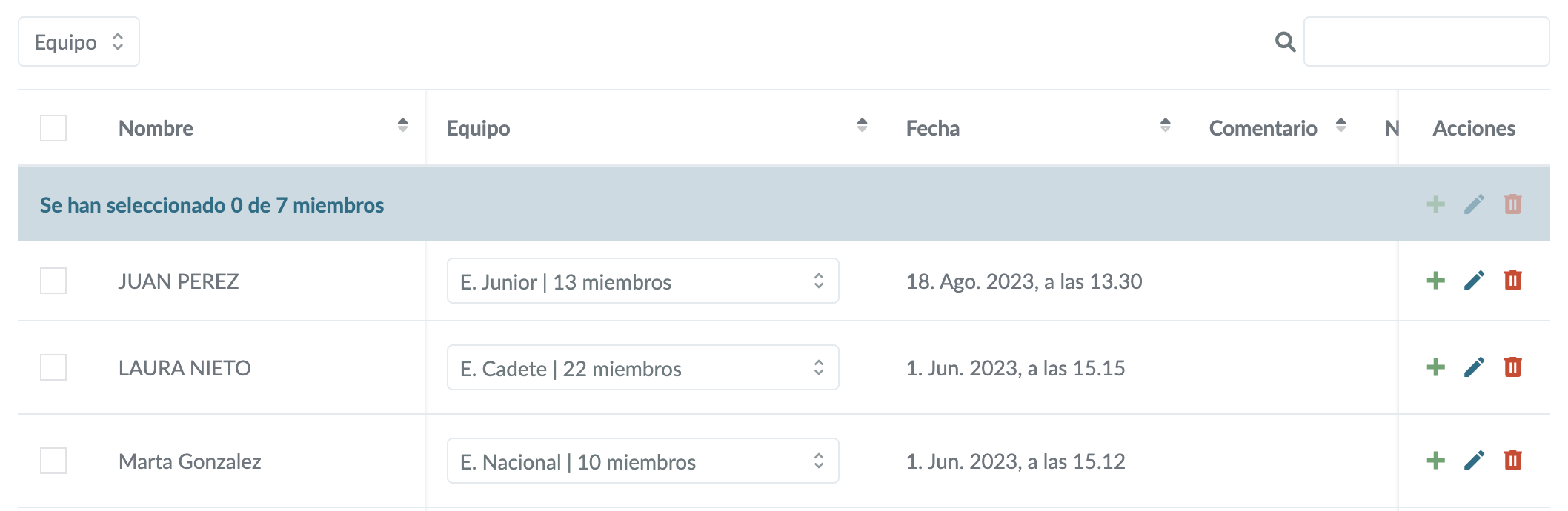Edit the JUAN PEREZ row with pencil icon
Screen dimensions: 1568x511
point(1474,281)
